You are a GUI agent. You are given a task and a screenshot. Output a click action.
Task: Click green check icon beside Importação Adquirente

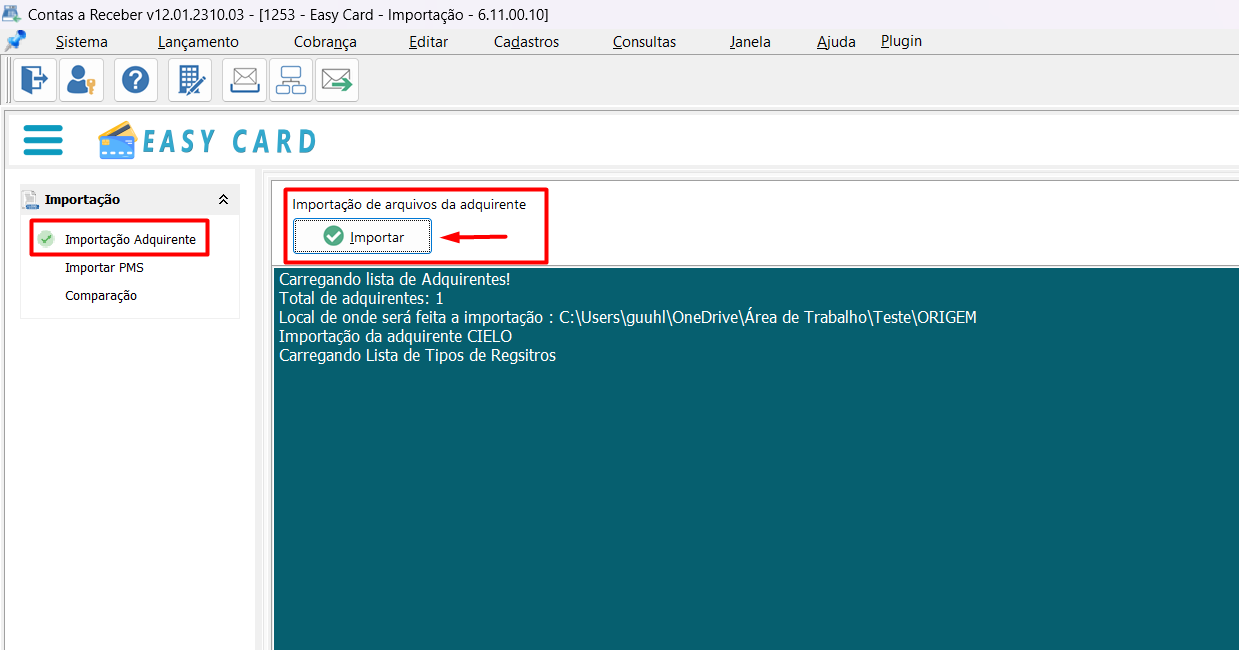tap(45, 239)
